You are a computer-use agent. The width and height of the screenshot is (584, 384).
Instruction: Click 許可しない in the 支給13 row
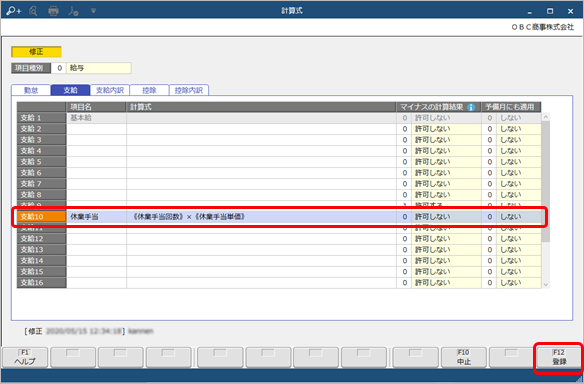(446, 250)
